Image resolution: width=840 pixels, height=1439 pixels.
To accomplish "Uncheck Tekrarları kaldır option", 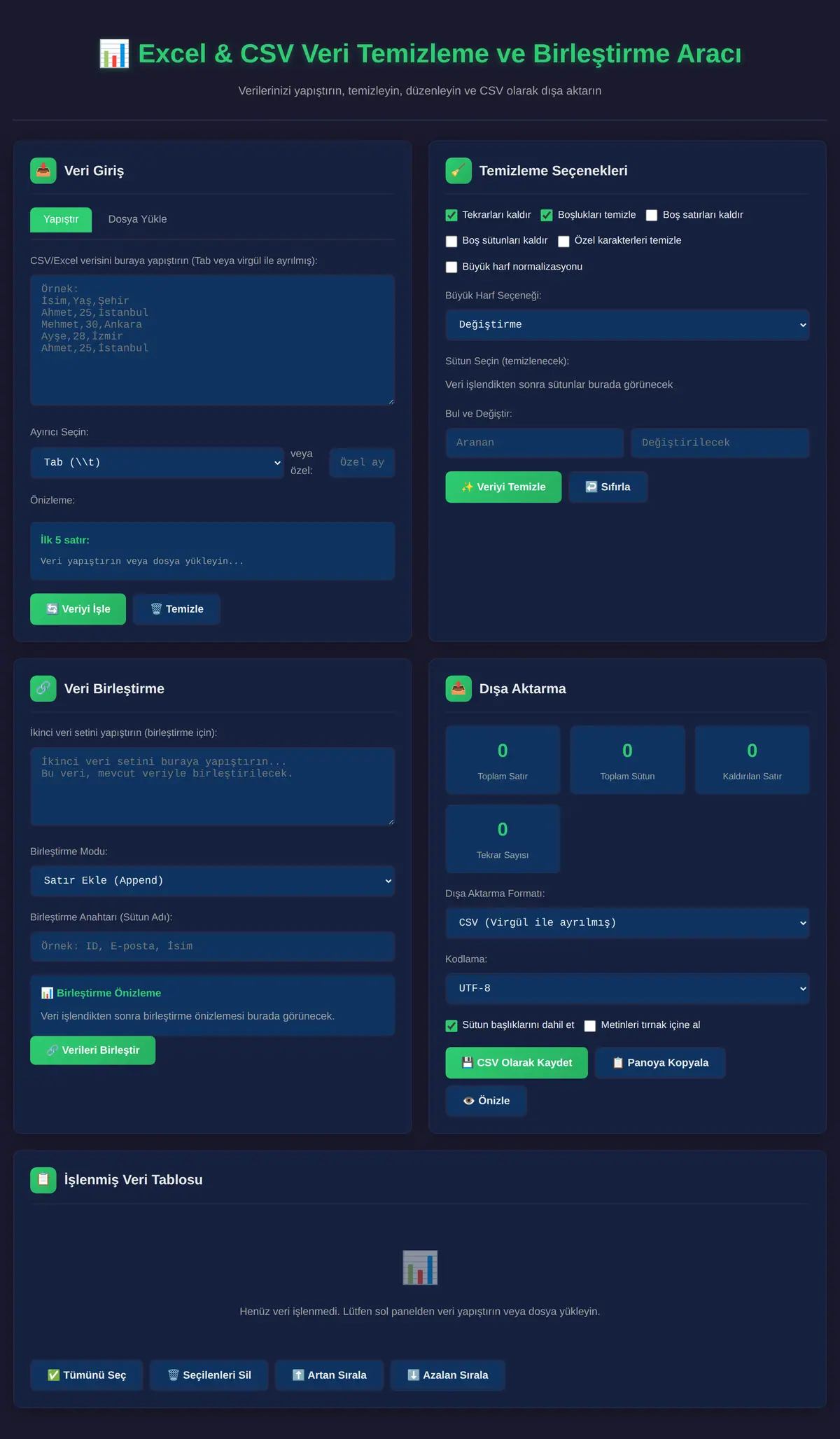I will pos(451,215).
